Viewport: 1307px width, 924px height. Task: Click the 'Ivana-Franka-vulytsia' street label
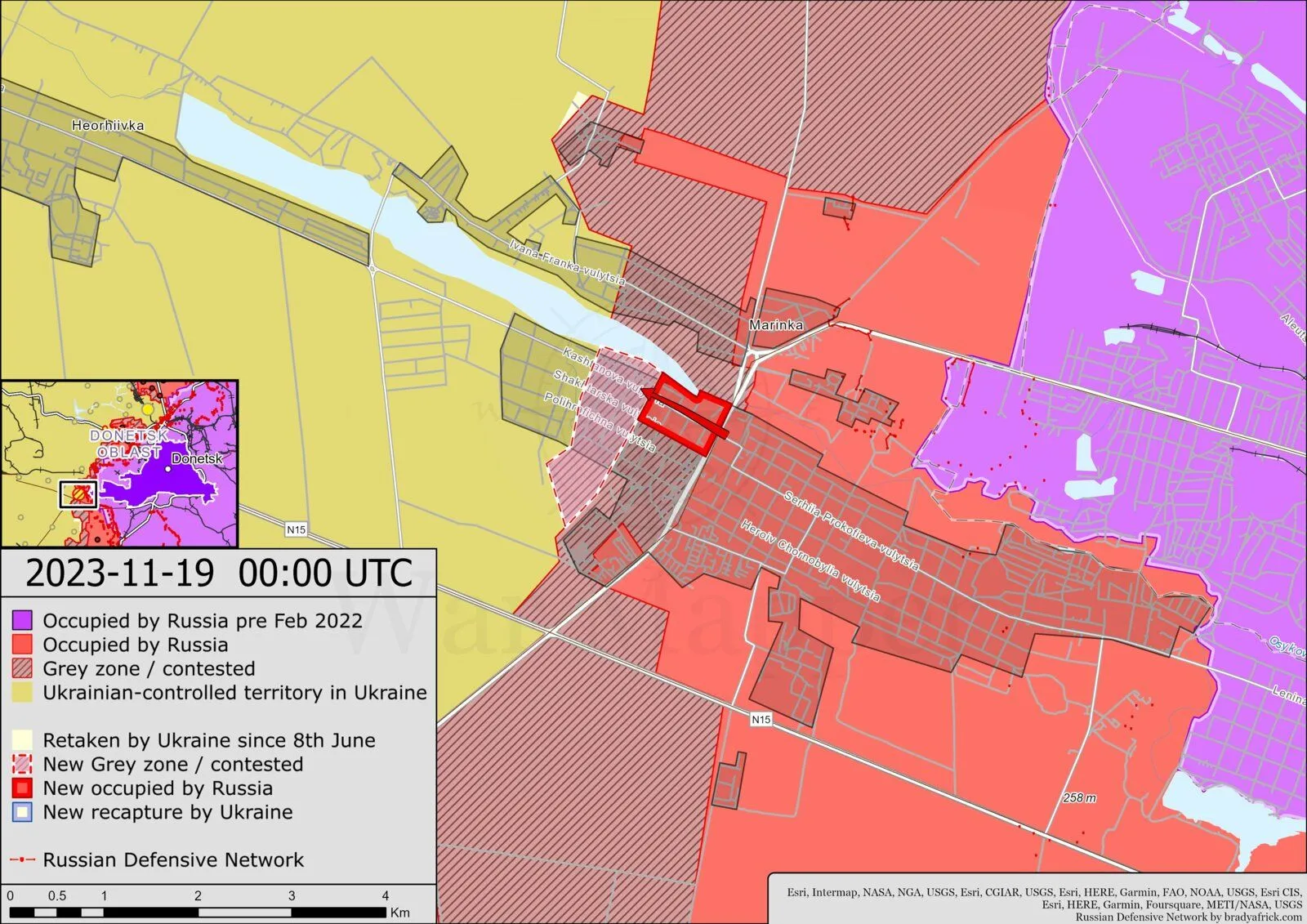[x=567, y=262]
